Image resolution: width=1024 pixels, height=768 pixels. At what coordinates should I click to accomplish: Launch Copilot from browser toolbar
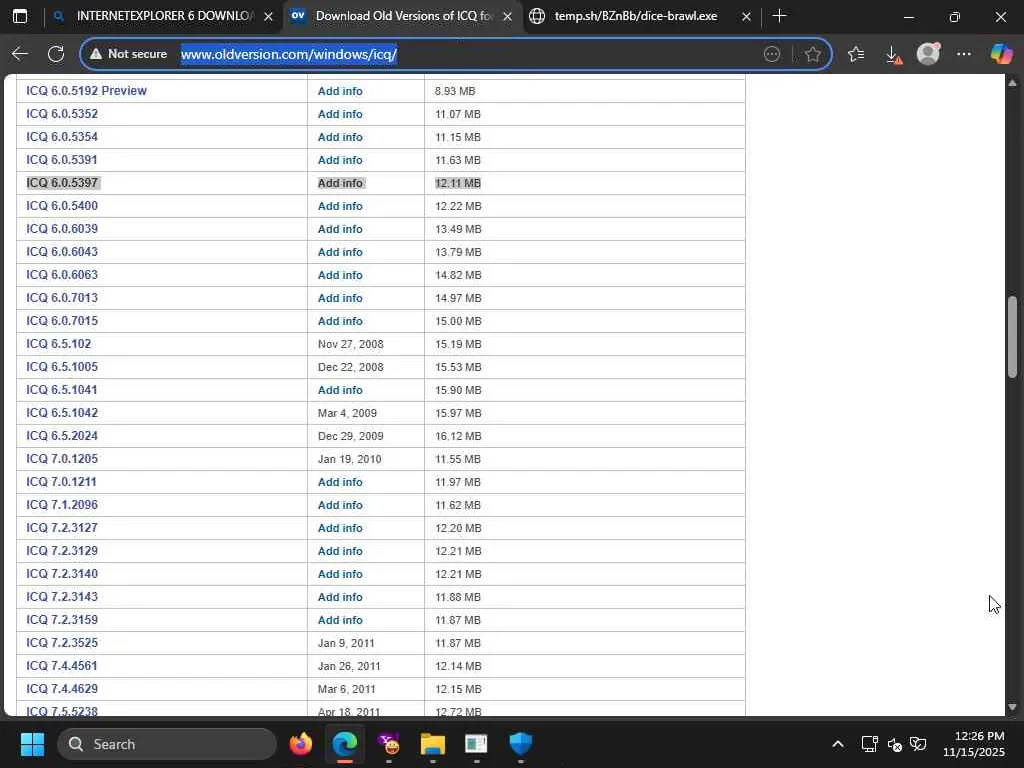[1000, 54]
